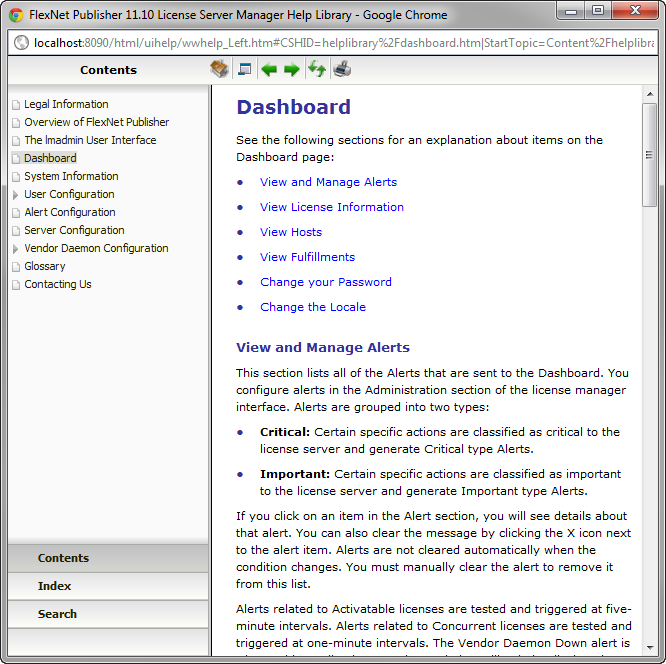The image size is (666, 664).
Task: Click the page icon beside System Information
Action: tap(16, 177)
